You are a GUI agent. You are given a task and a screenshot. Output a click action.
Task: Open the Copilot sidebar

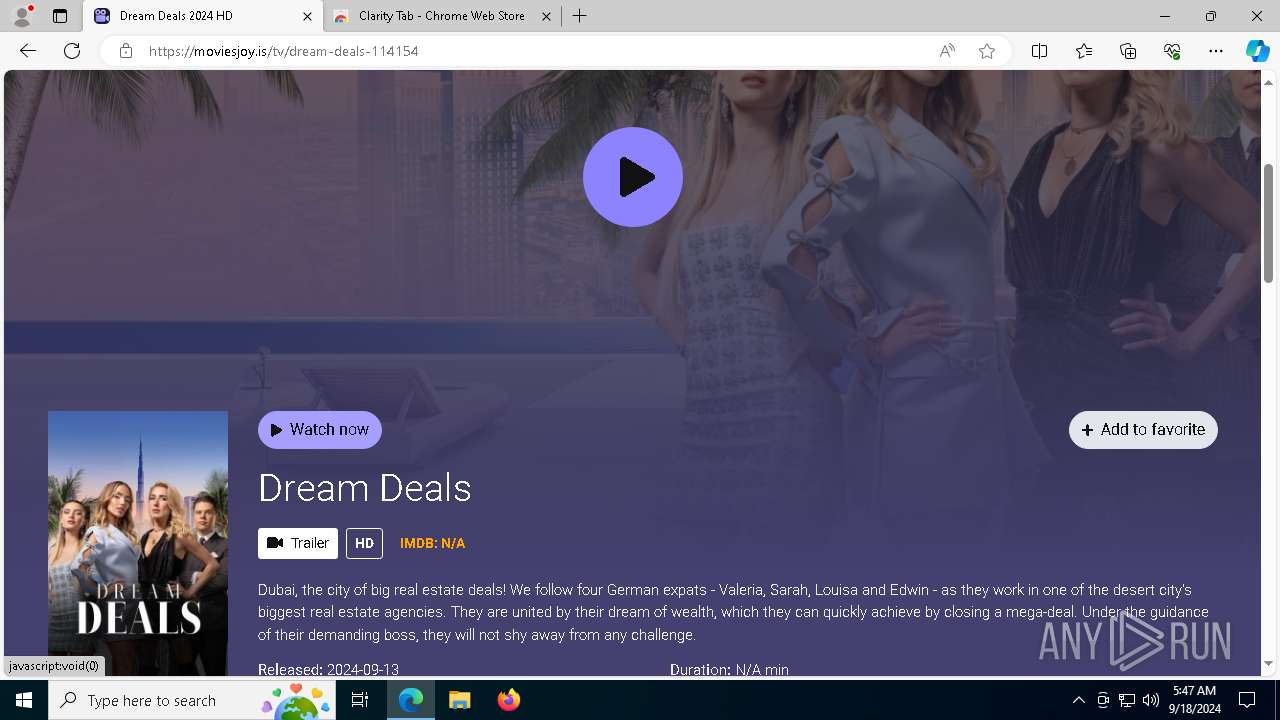point(1257,51)
